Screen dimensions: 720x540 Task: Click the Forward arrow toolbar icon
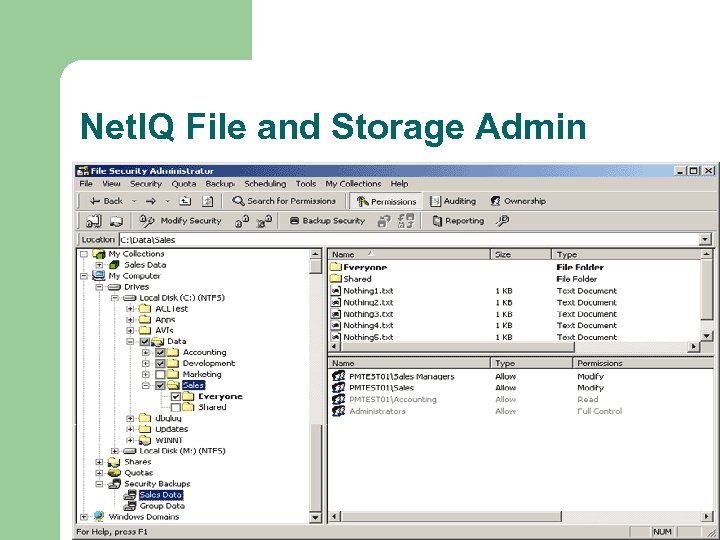point(151,201)
